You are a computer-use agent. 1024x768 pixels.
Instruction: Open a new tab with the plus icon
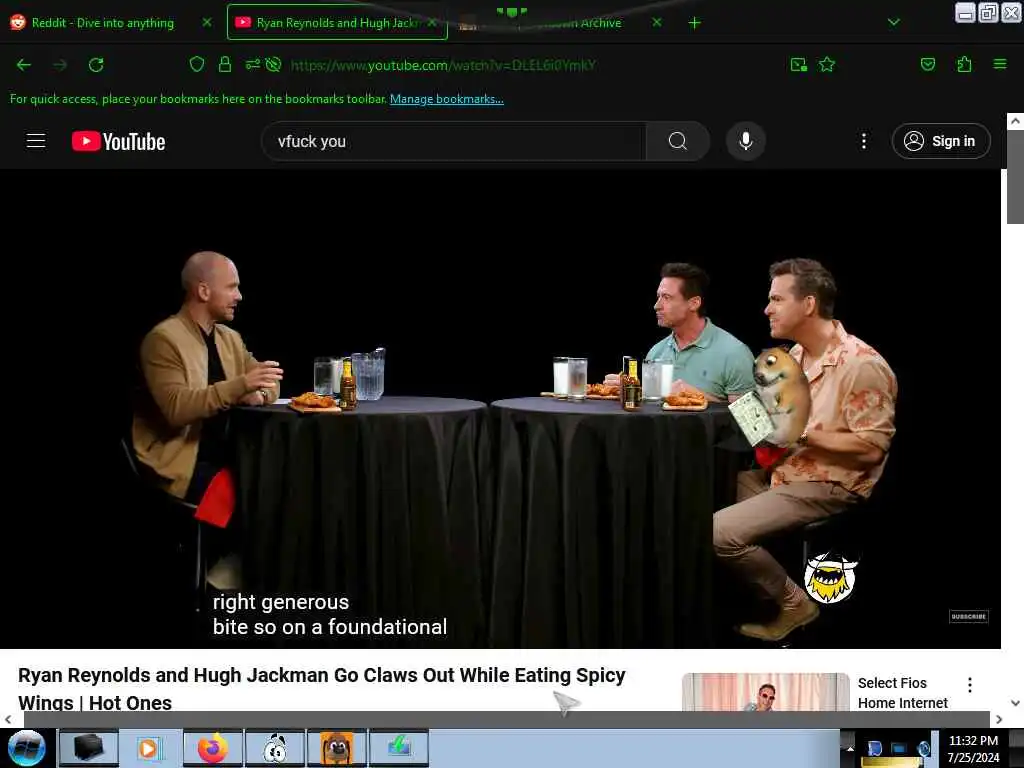coord(694,23)
